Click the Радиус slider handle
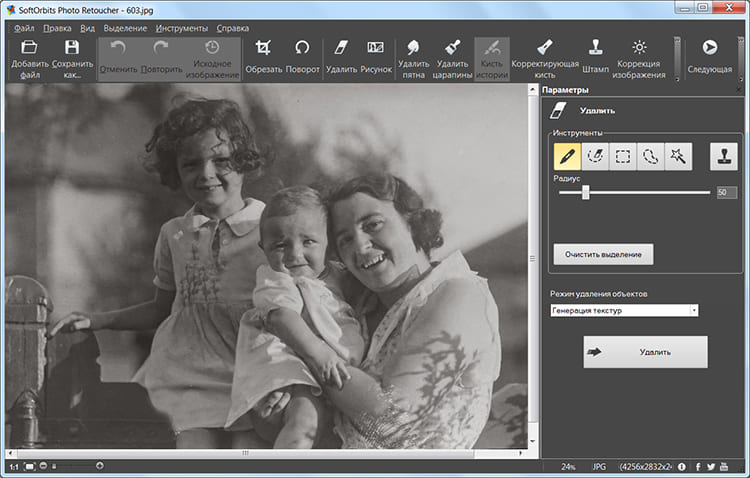The image size is (750, 478). [585, 193]
